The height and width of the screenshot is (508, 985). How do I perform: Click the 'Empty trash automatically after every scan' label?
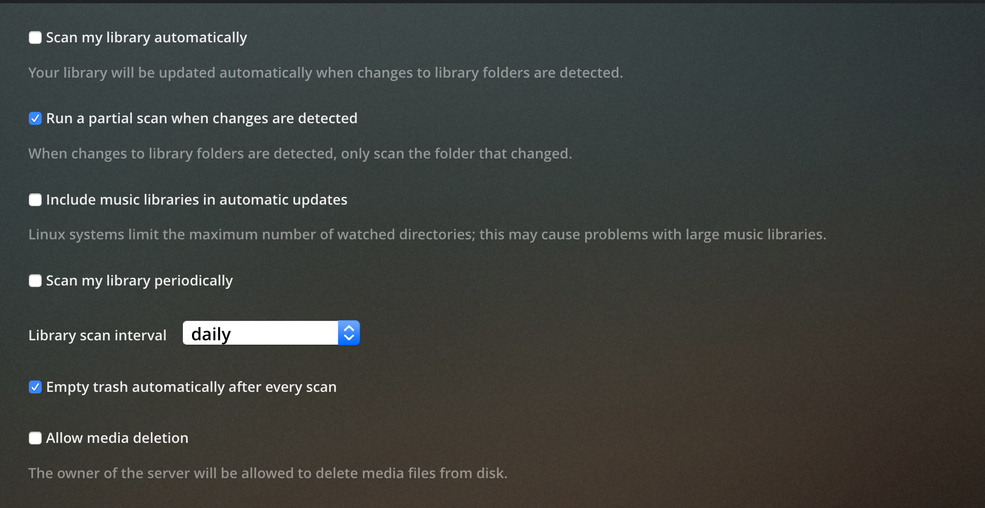(191, 387)
